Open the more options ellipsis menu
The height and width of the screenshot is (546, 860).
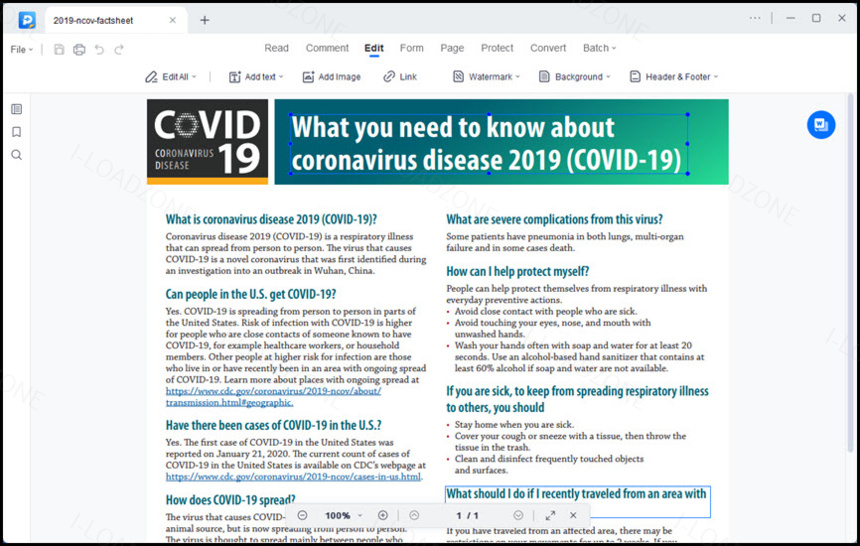[755, 18]
